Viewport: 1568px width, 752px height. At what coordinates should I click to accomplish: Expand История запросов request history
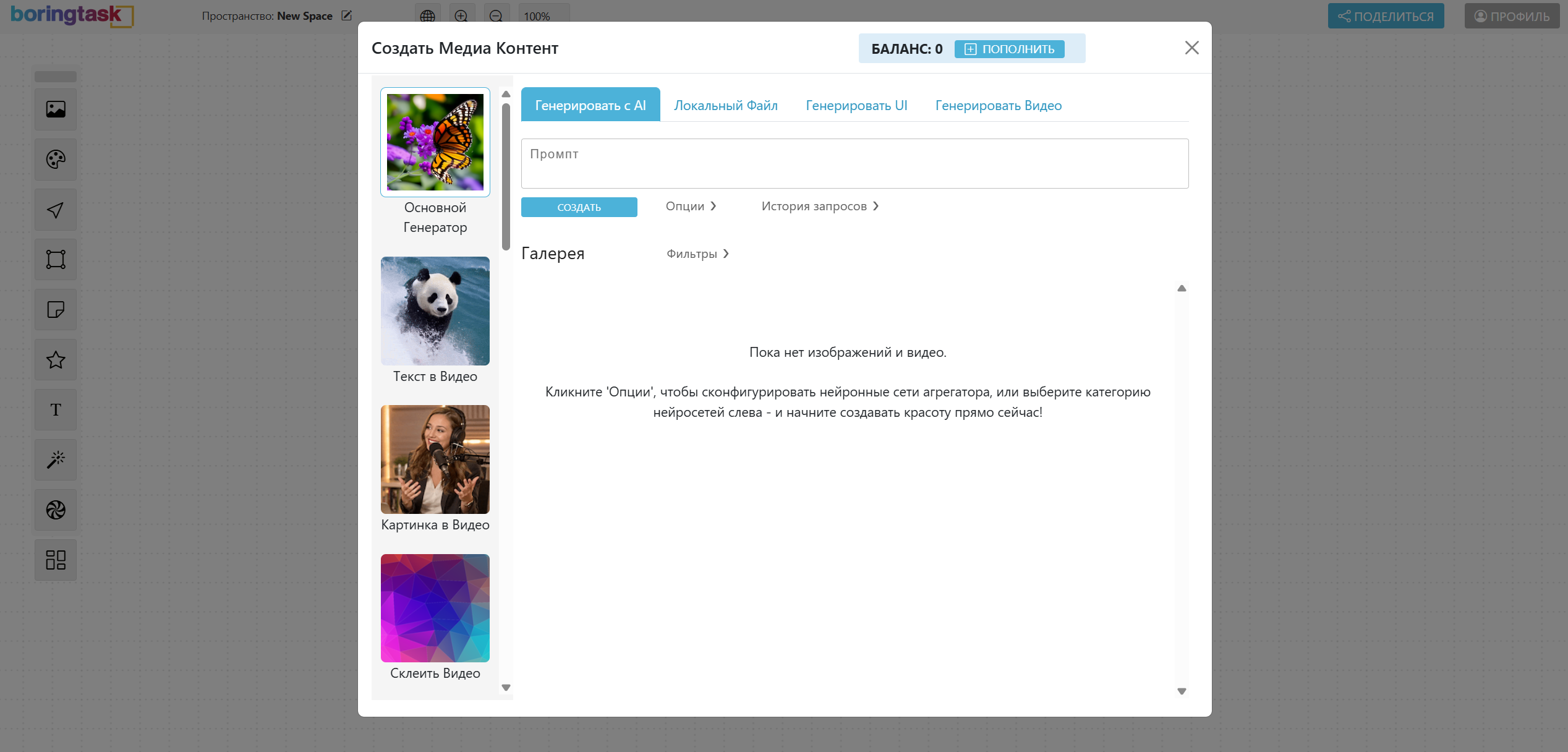click(x=820, y=207)
